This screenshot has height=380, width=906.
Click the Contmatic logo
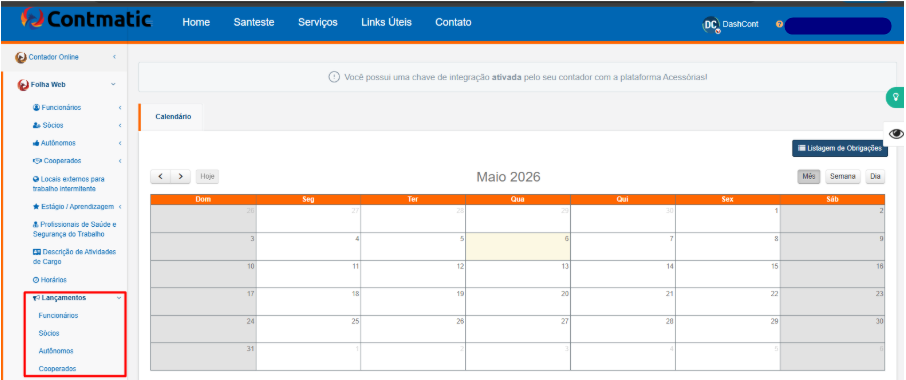(87, 19)
